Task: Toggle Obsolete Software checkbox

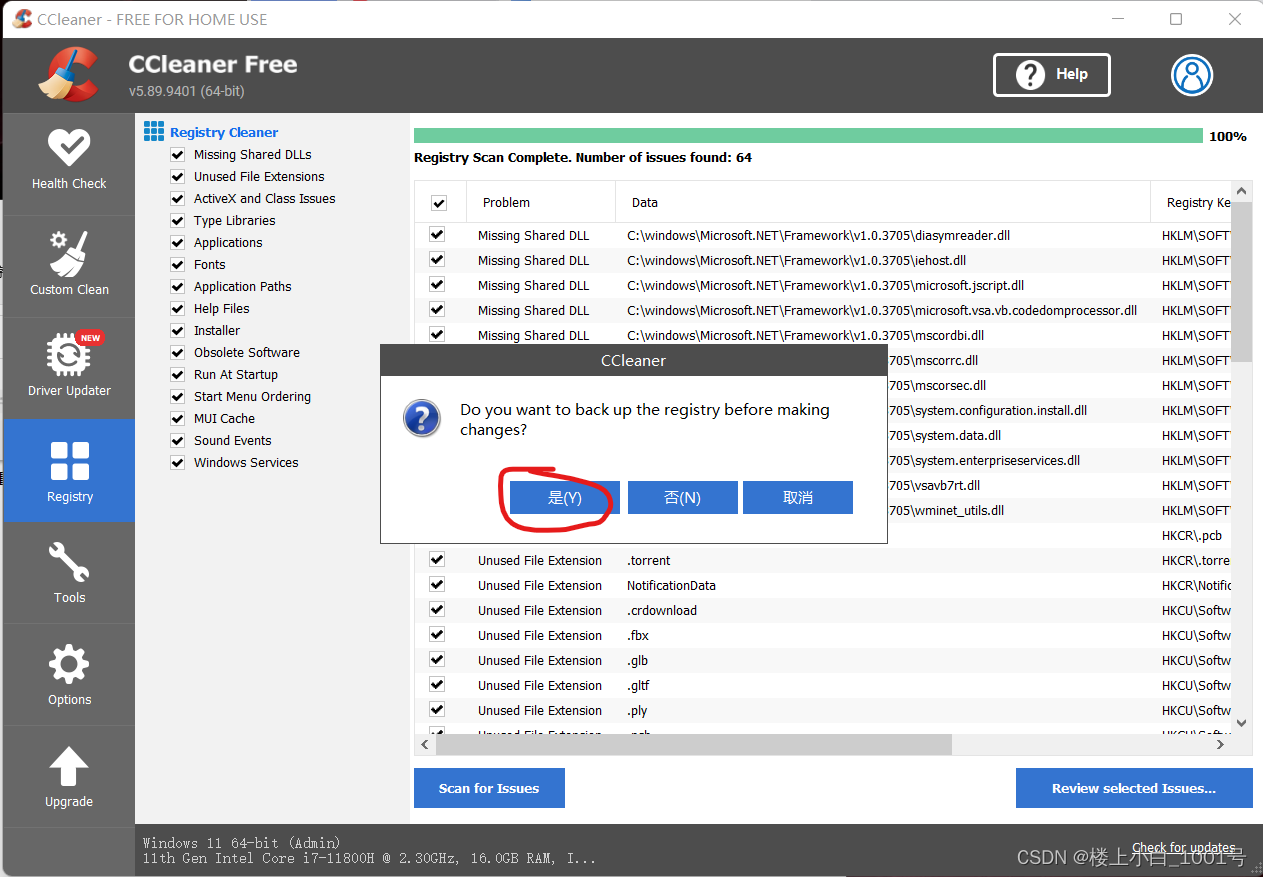Action: (x=178, y=353)
